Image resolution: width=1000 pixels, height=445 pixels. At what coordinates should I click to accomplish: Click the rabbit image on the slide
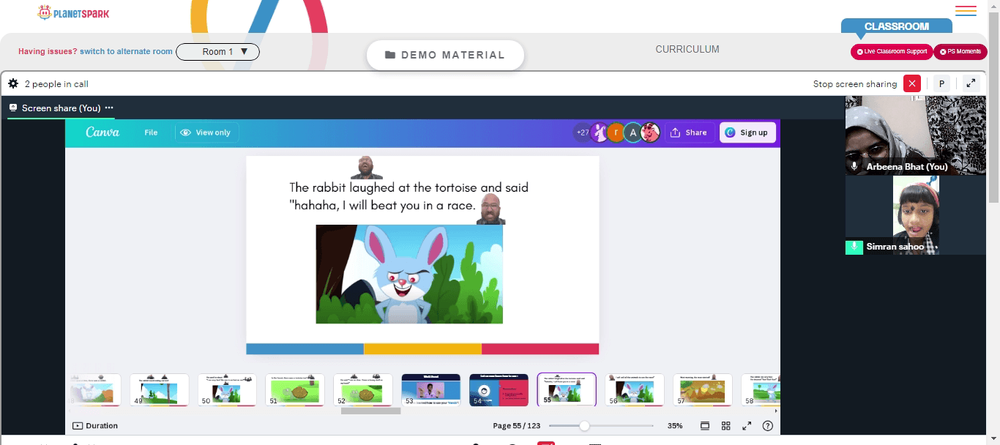pos(409,274)
